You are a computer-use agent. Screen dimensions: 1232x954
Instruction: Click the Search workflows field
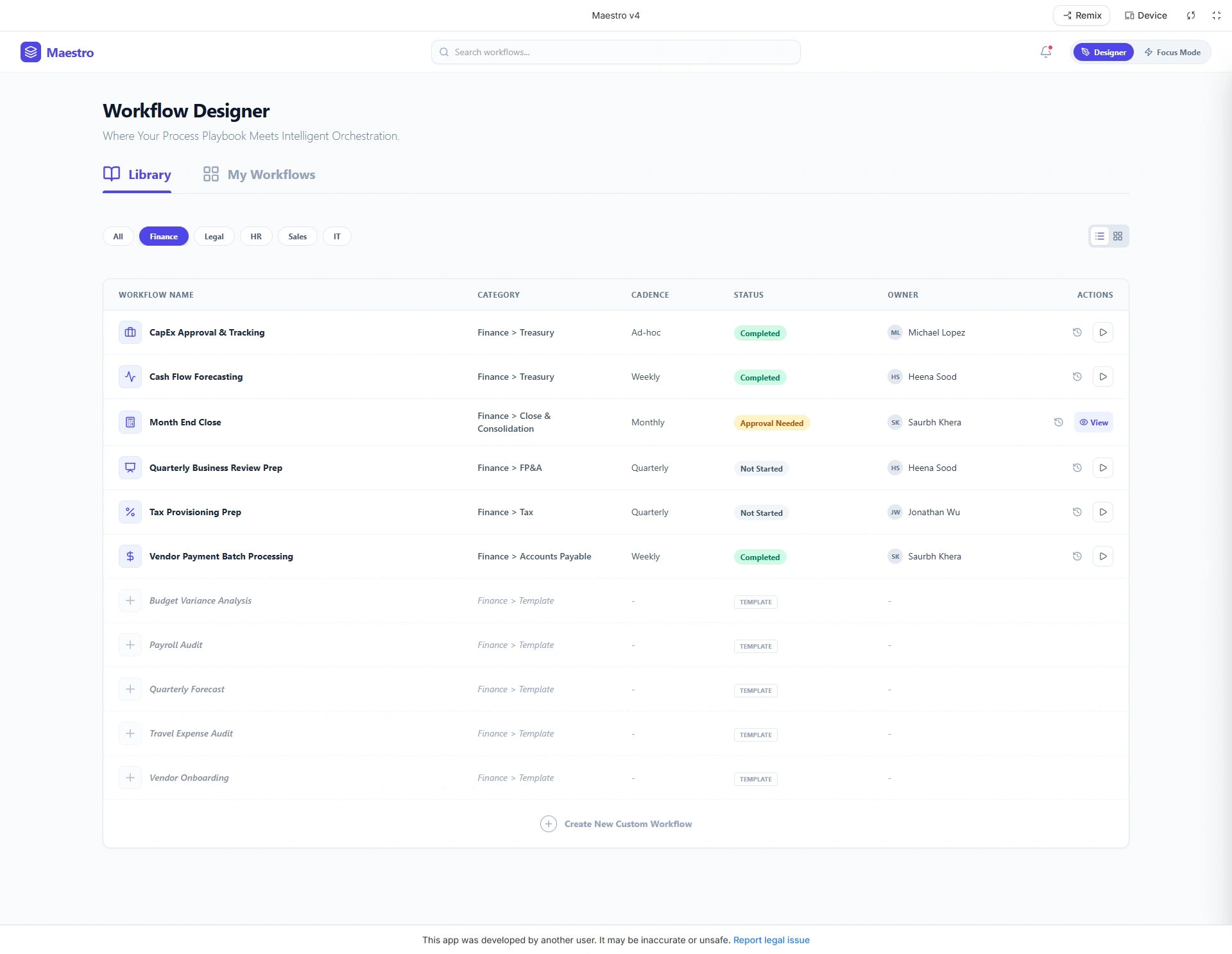coord(616,52)
